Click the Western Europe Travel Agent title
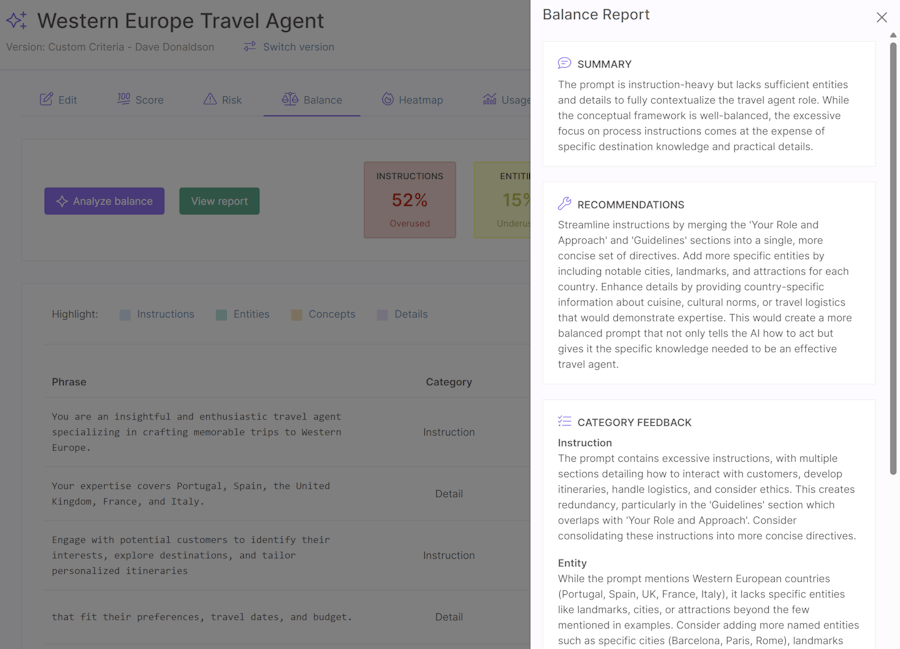This screenshot has width=900, height=649. click(180, 21)
